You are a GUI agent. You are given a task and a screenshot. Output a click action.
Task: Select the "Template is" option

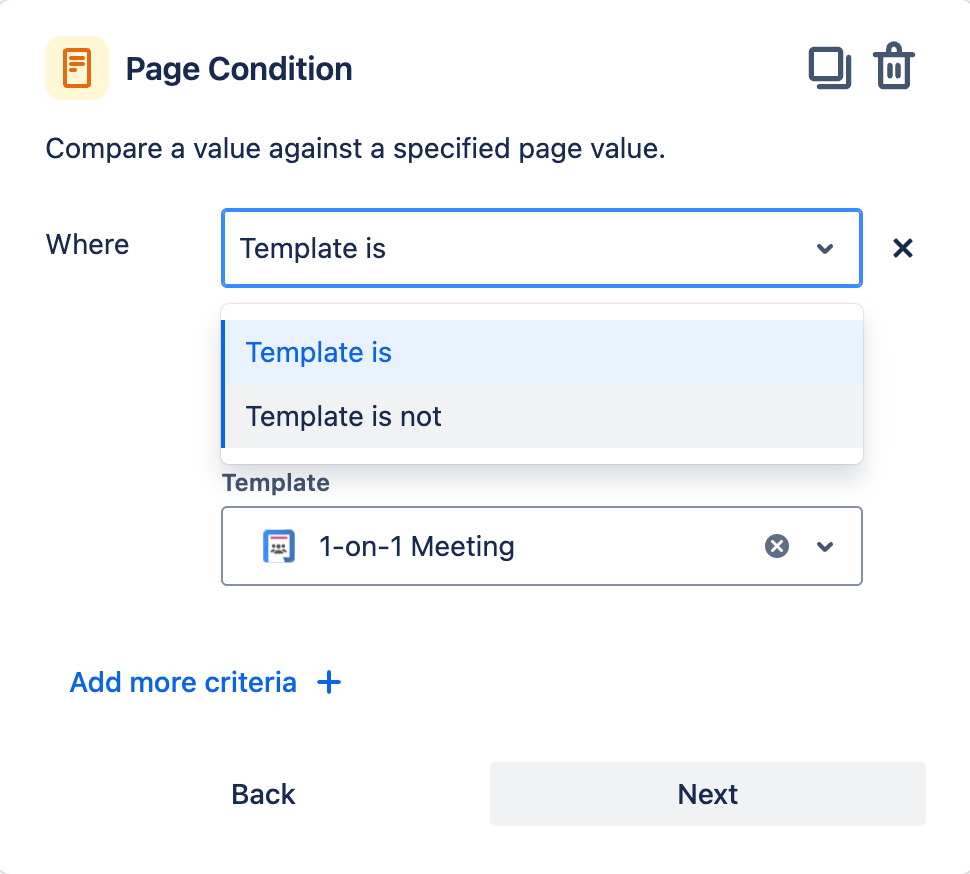(320, 353)
